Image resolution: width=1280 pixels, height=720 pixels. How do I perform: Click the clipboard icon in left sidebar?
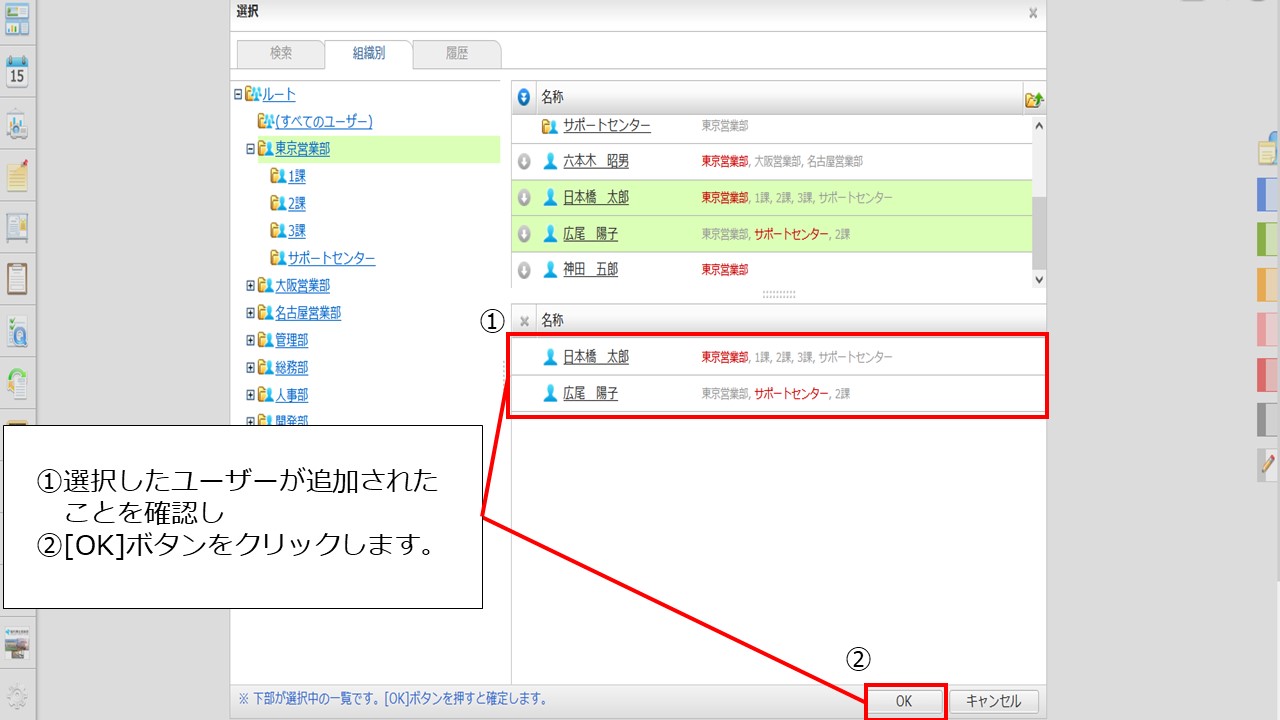[17, 278]
